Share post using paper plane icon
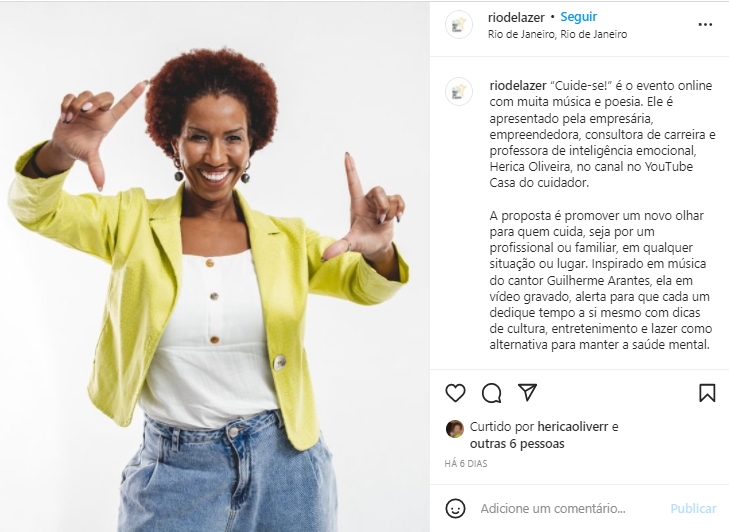 click(527, 392)
